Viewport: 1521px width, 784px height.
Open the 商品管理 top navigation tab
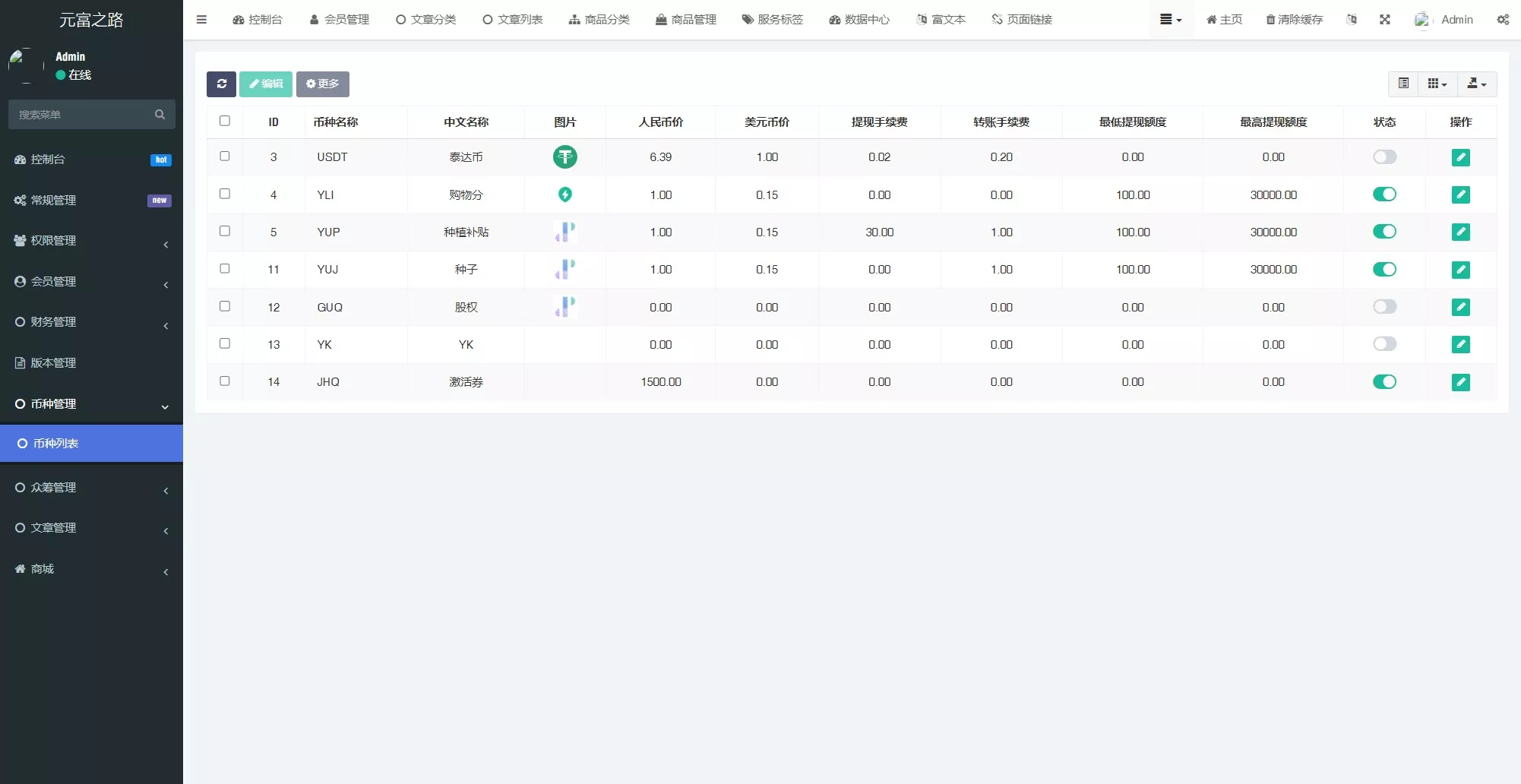click(x=686, y=20)
